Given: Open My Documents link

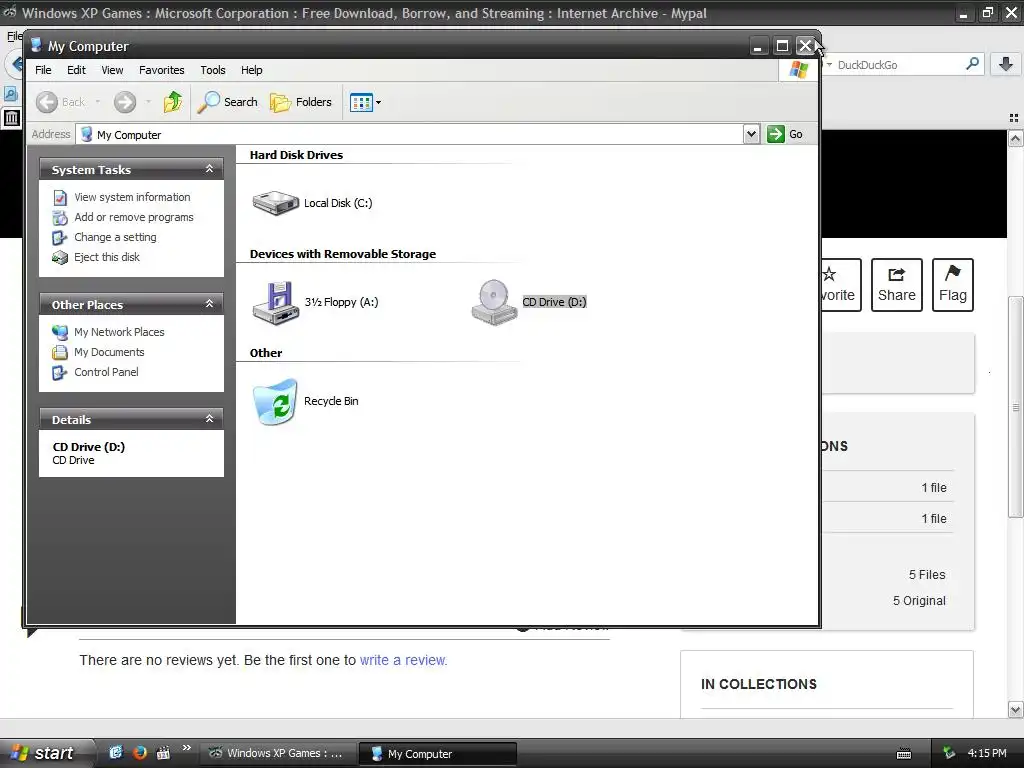Looking at the screenshot, I should pos(109,352).
